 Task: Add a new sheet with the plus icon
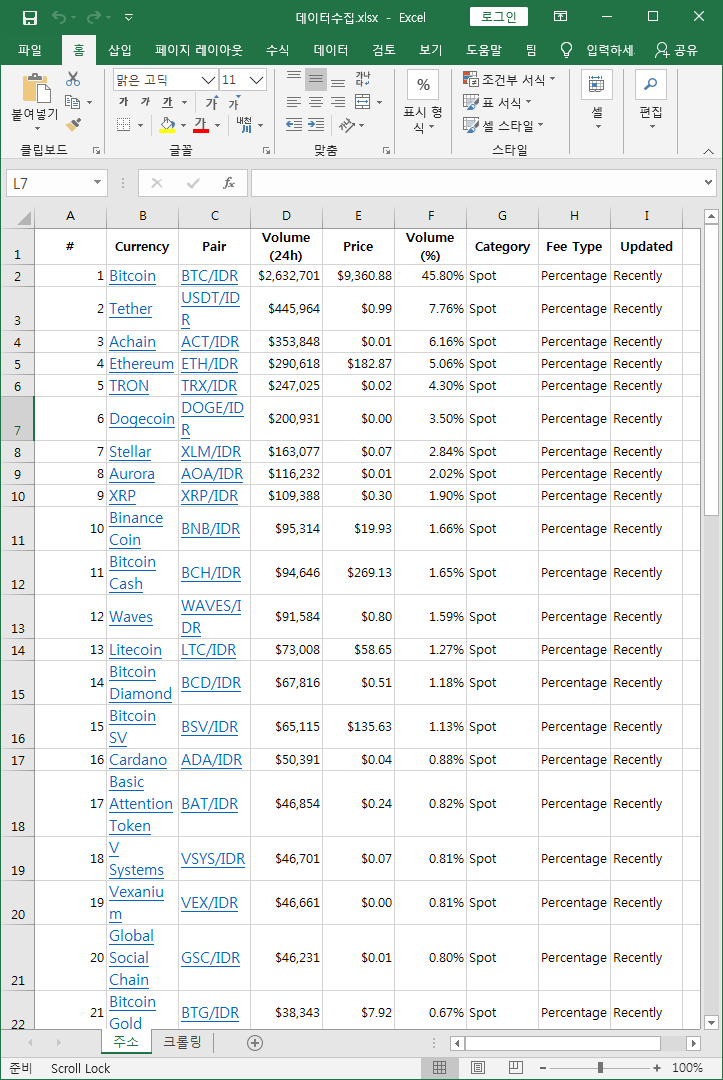coord(255,1042)
